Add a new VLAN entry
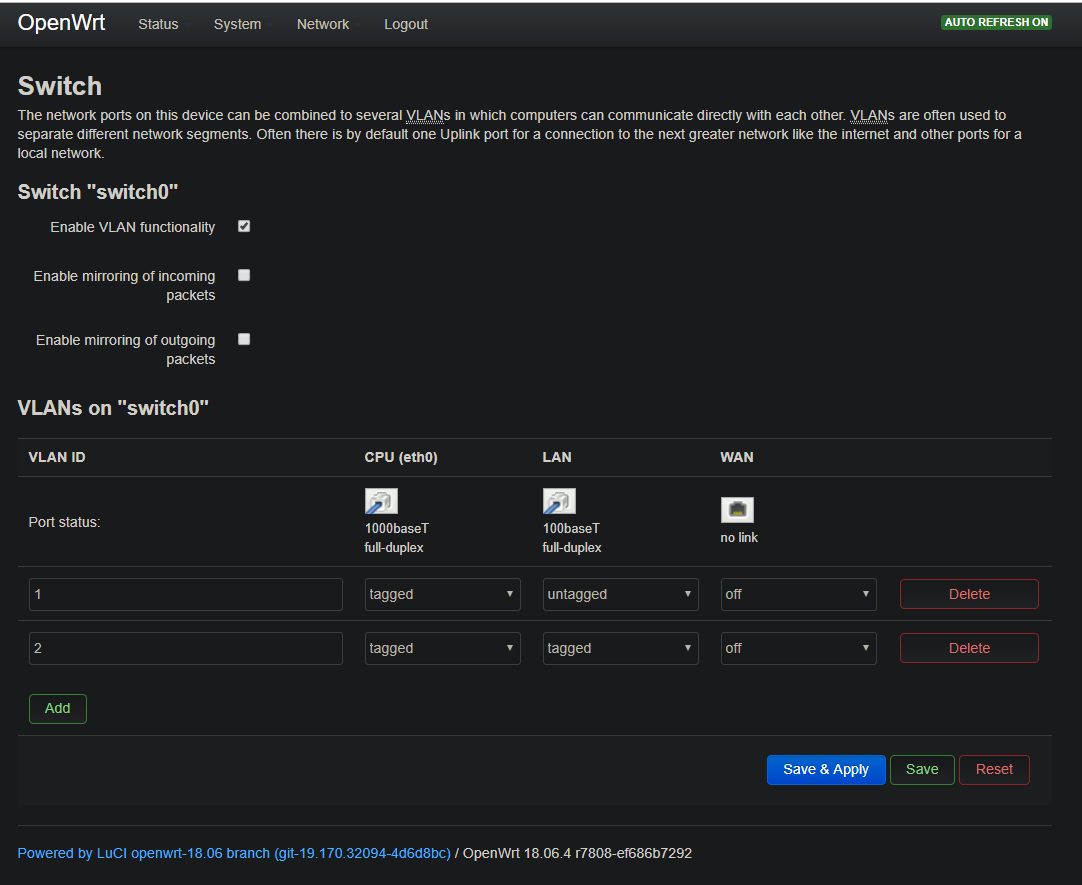This screenshot has height=885, width=1082. pyautogui.click(x=58, y=708)
